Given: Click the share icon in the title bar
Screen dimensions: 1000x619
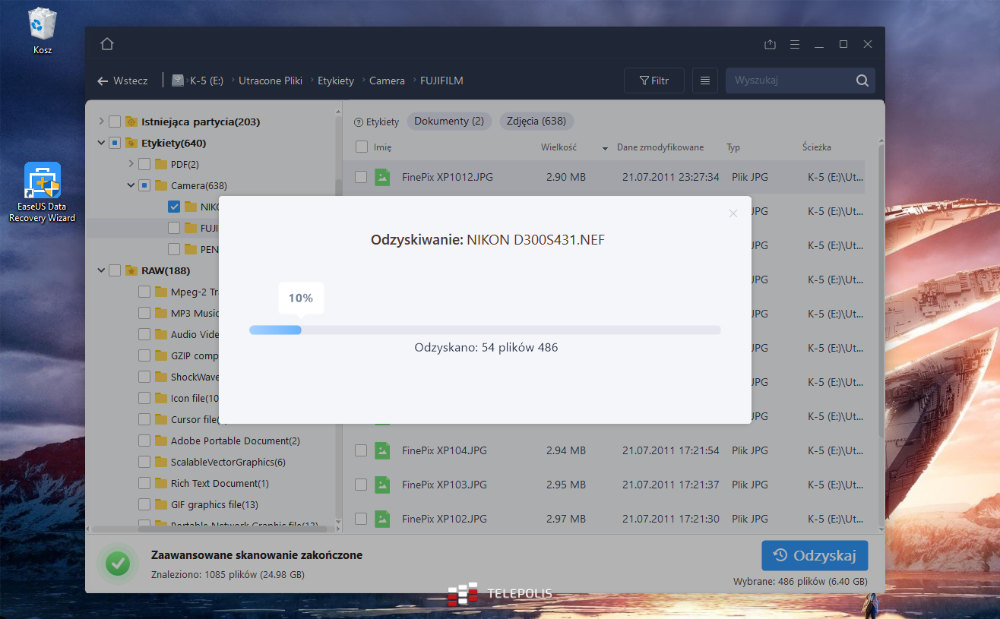Looking at the screenshot, I should 769,45.
